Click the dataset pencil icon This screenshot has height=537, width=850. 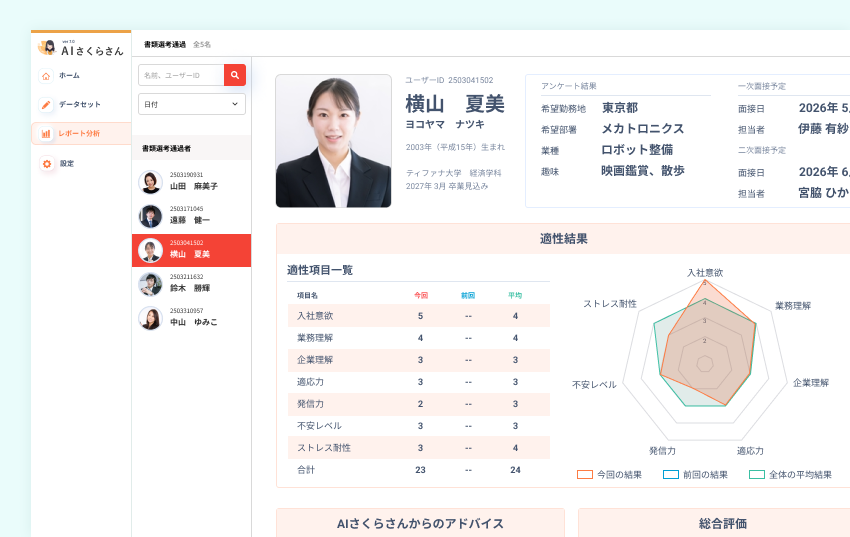46,105
